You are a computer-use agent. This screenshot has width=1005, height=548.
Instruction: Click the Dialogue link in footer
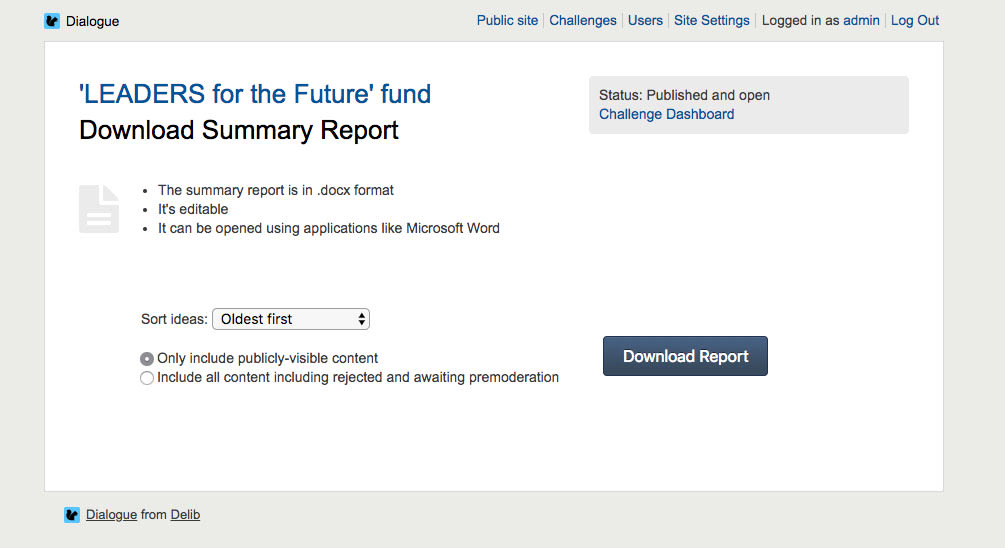tap(112, 515)
